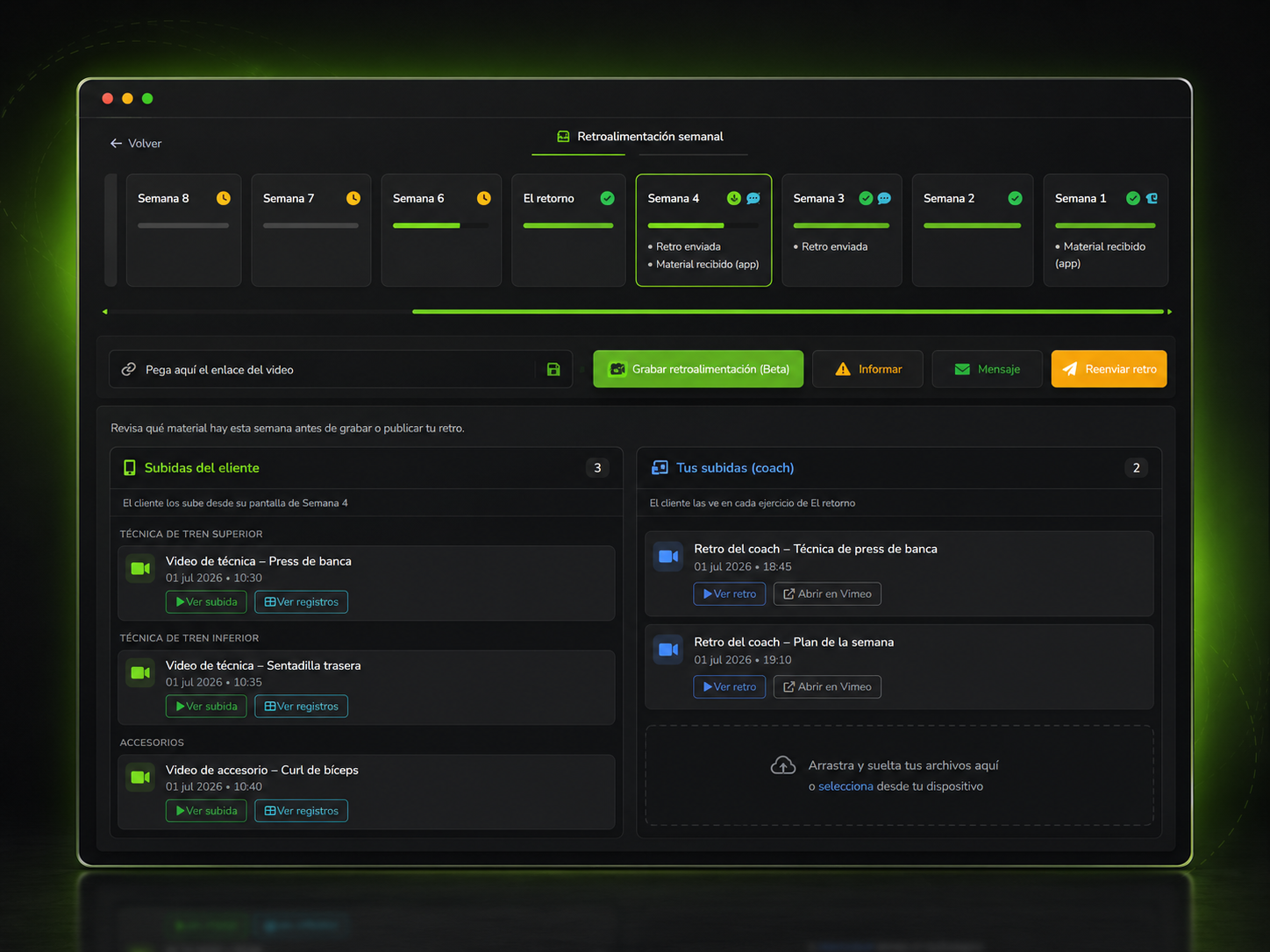The width and height of the screenshot is (1270, 952).
Task: Click the selecciona link in upload area
Action: click(845, 786)
